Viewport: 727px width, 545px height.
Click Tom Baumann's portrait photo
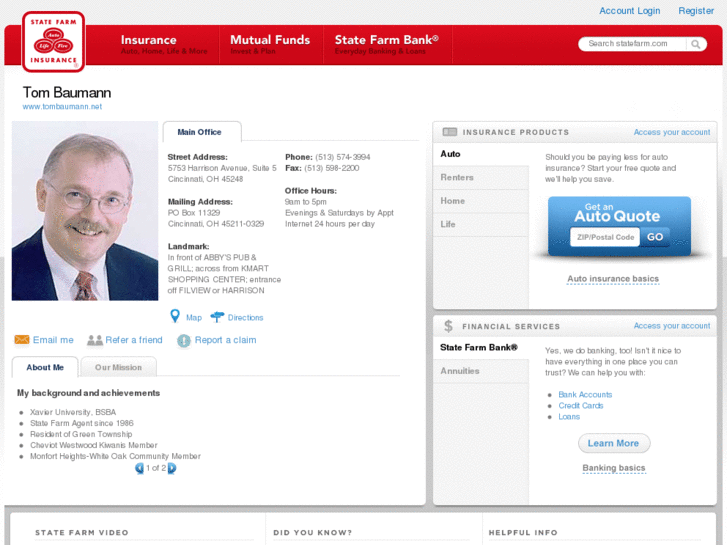point(85,211)
